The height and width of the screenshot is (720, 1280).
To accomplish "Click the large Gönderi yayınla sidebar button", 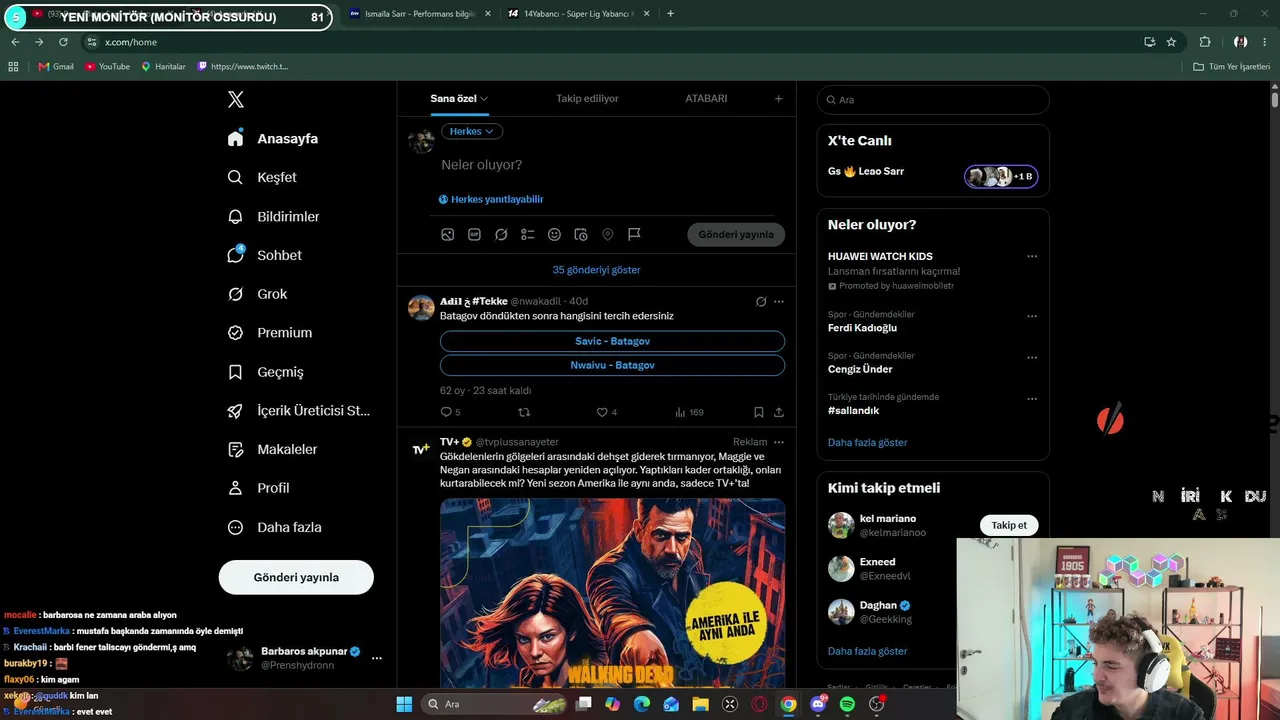I will pos(296,577).
